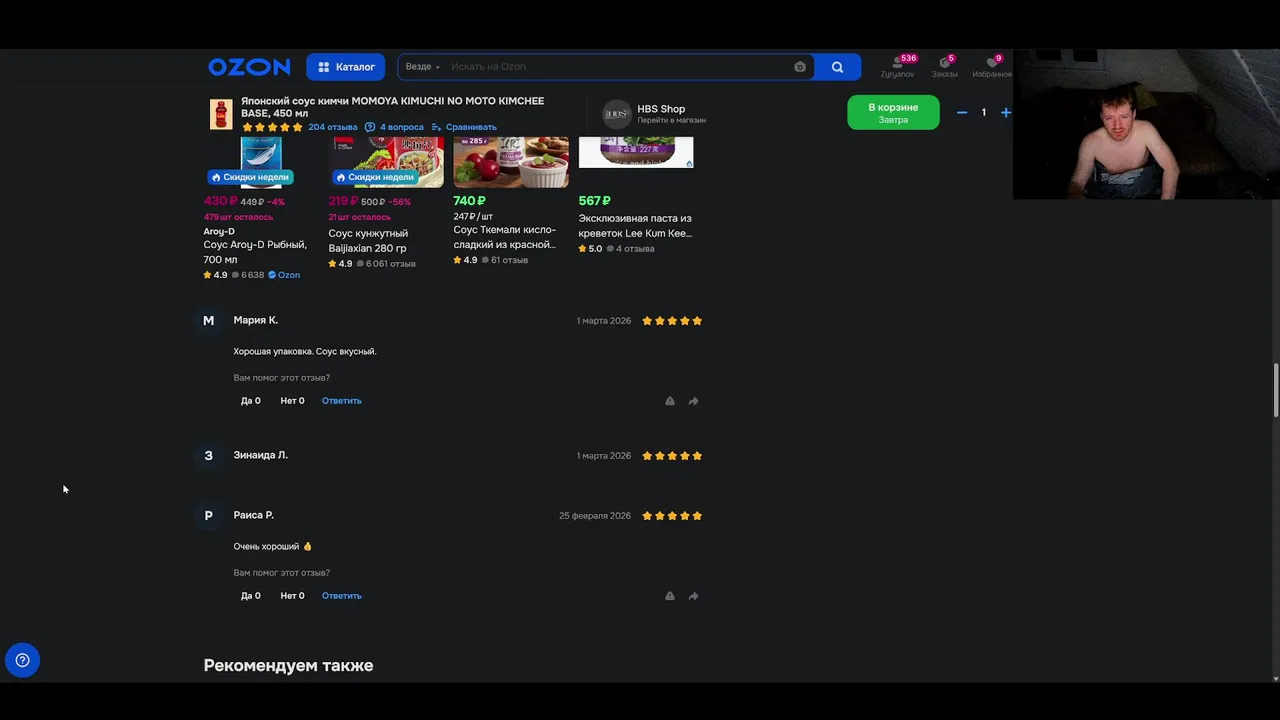
Task: Open reviewer name Раиса Р.
Action: click(254, 515)
